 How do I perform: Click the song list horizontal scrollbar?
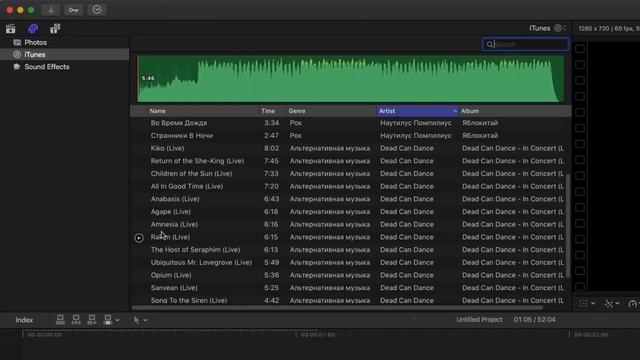(338, 308)
